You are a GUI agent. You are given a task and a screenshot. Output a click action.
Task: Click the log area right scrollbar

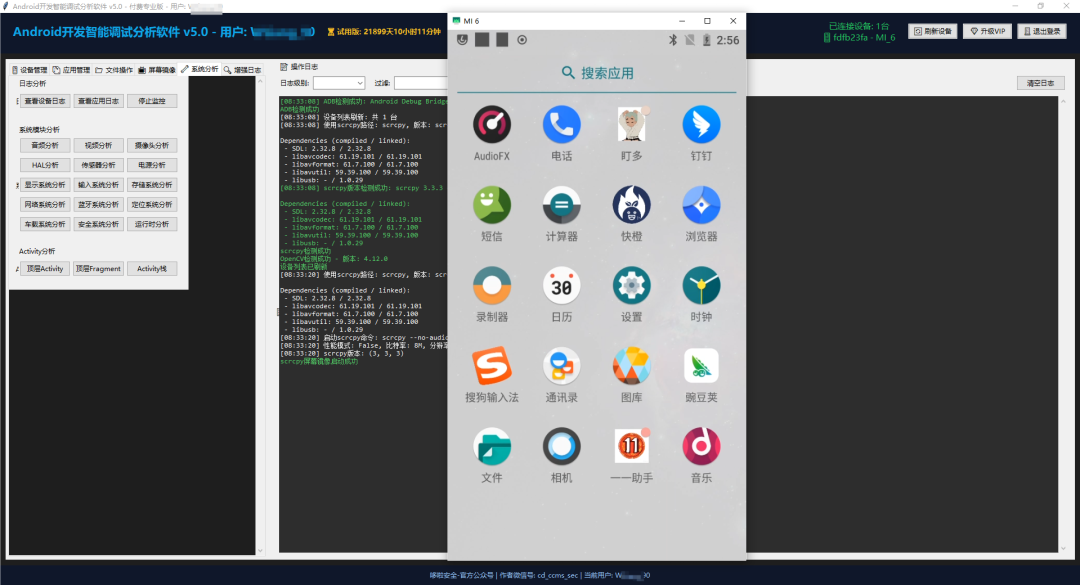pos(1063,324)
